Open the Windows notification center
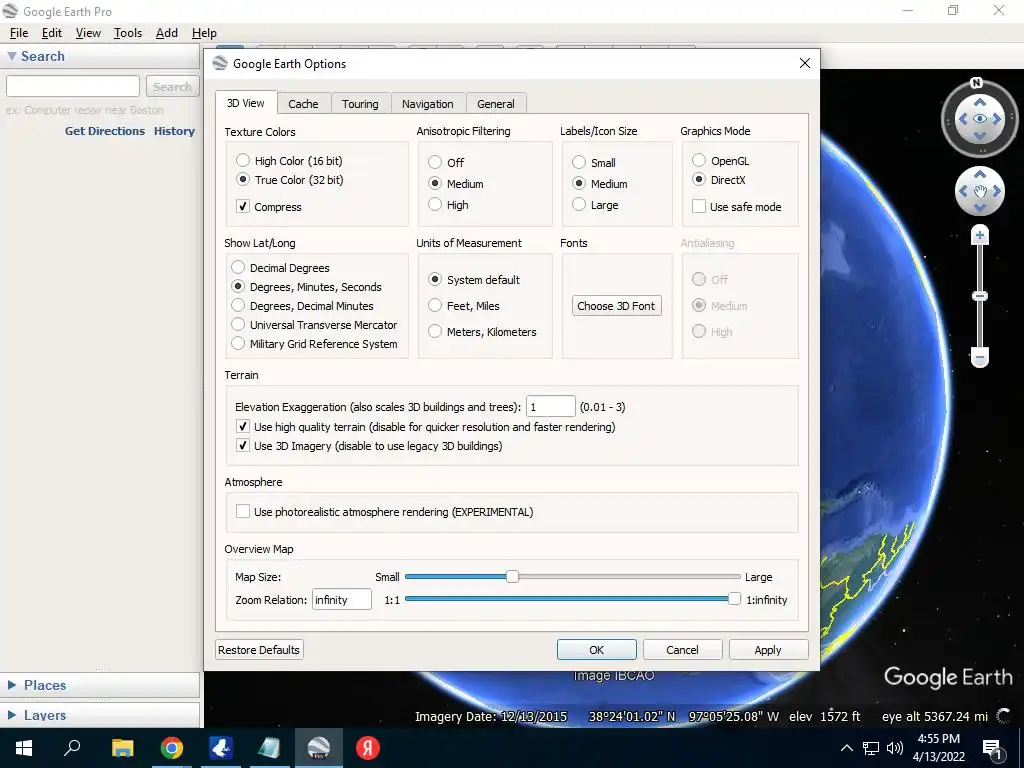 point(992,749)
